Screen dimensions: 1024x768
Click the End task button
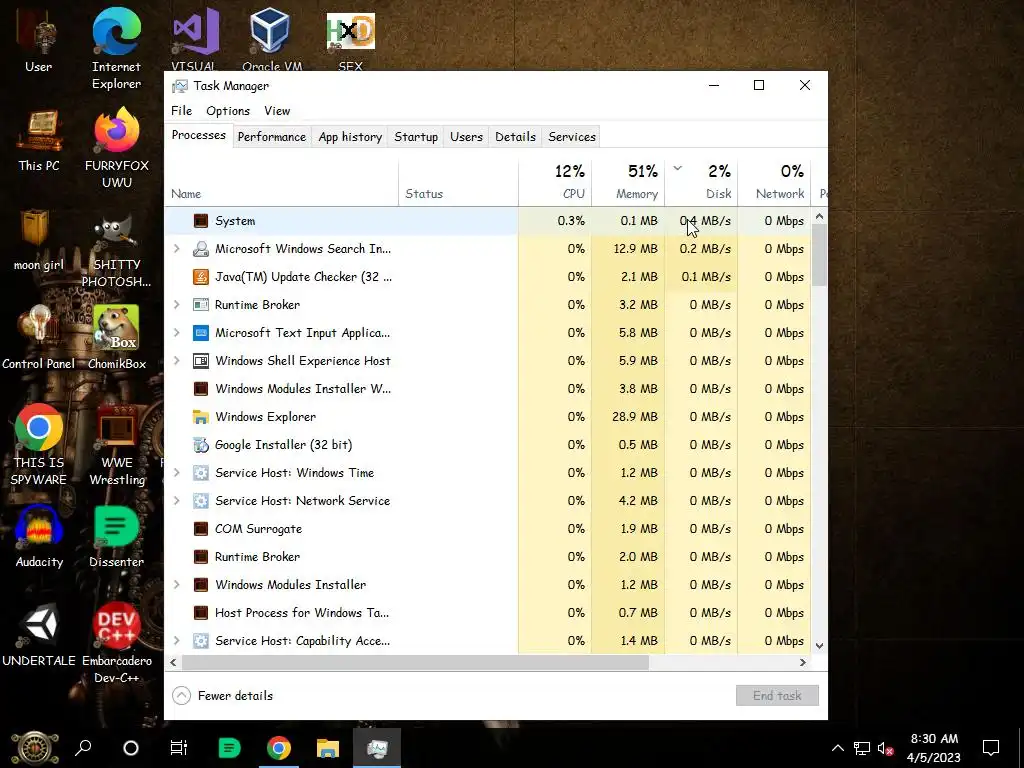[777, 696]
